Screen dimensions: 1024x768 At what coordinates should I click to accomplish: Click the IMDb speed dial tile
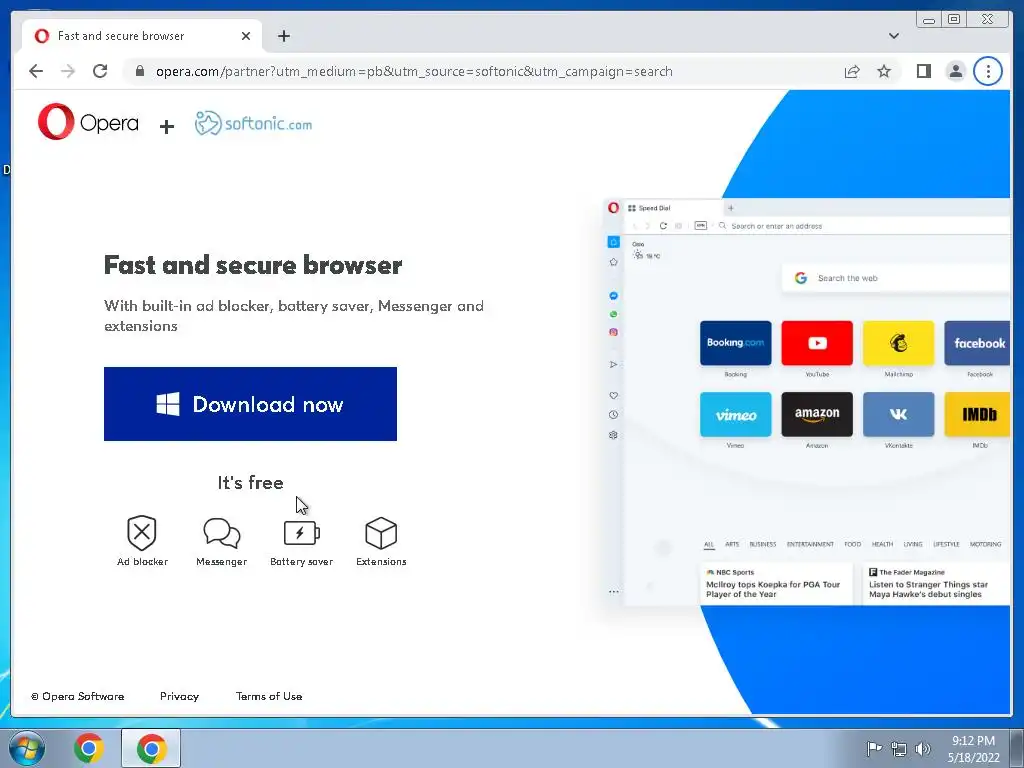[x=977, y=415]
